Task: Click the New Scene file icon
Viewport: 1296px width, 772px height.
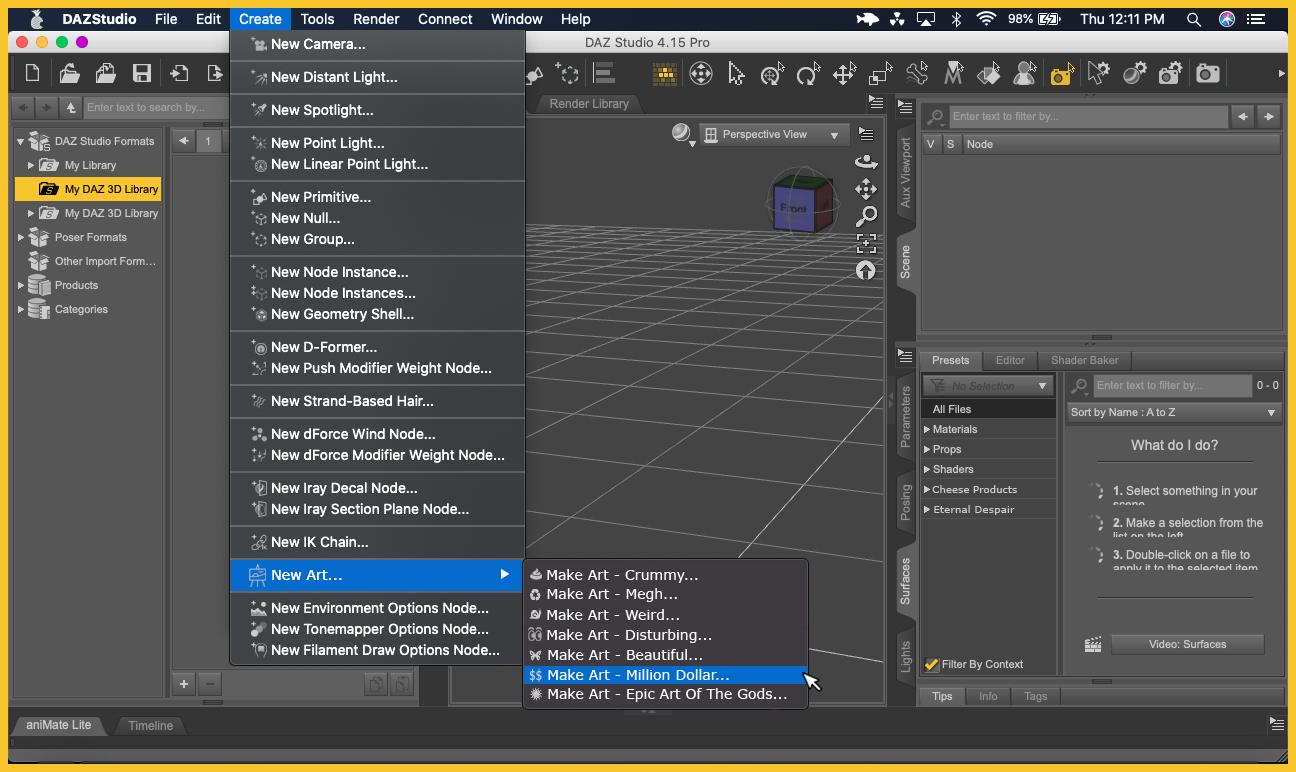Action: tap(33, 73)
